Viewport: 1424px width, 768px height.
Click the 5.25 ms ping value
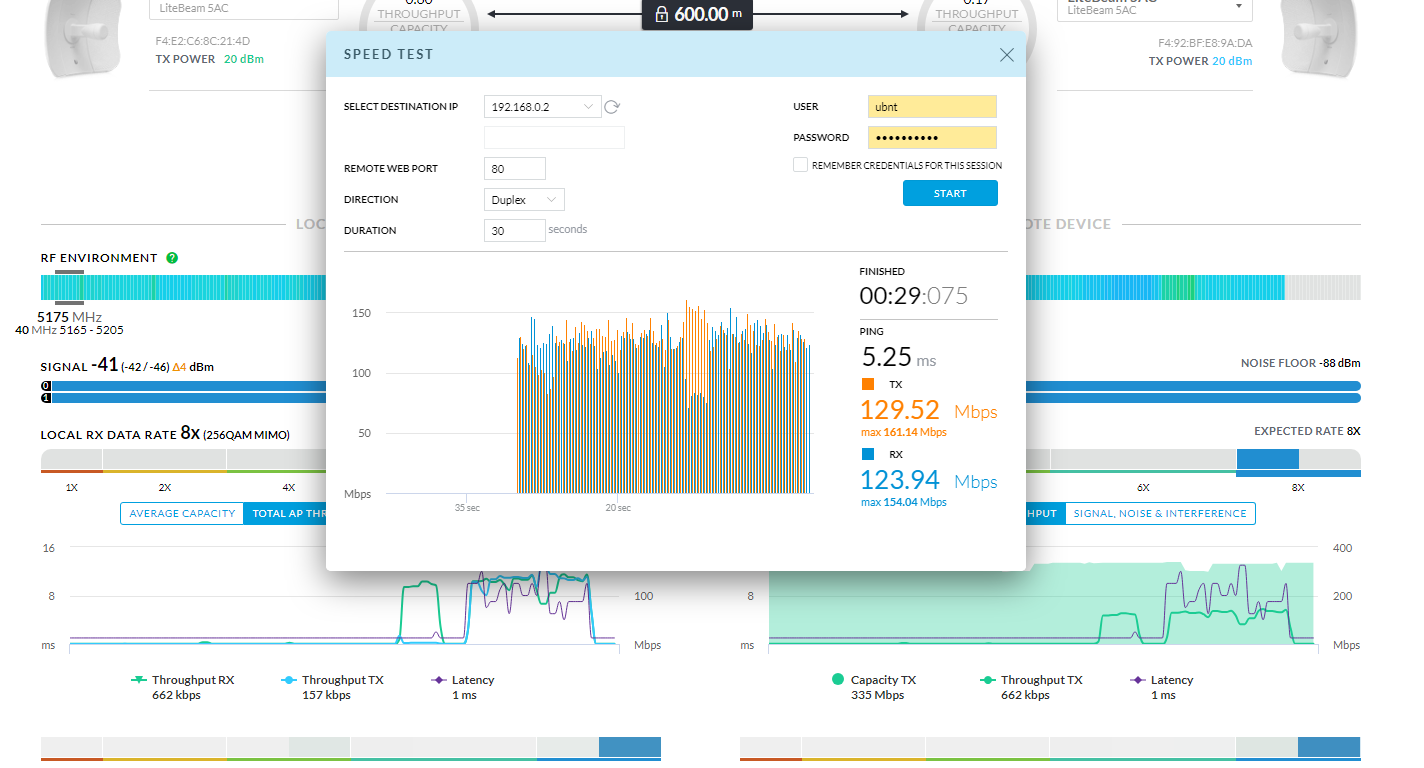[899, 357]
